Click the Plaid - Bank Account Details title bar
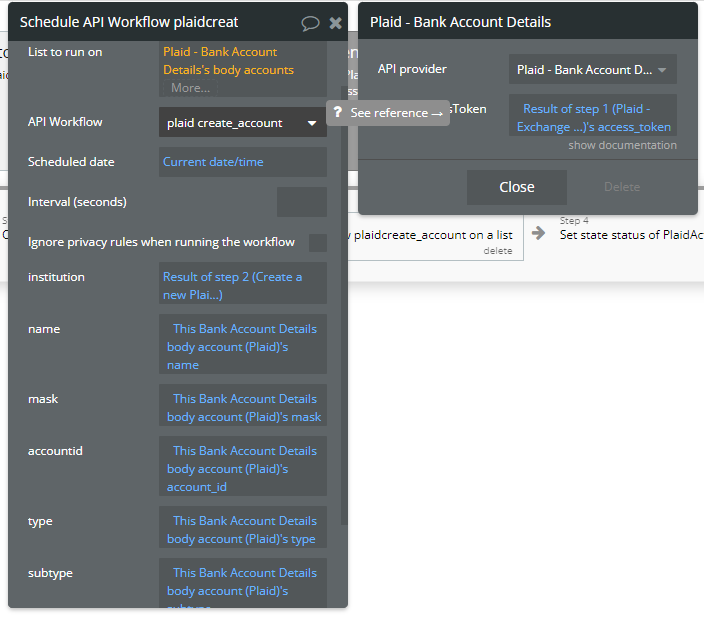704x628 pixels. coord(528,21)
